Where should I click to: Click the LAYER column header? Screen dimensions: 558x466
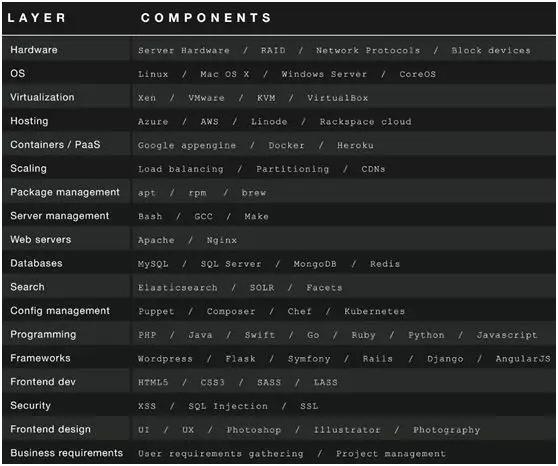(36, 17)
